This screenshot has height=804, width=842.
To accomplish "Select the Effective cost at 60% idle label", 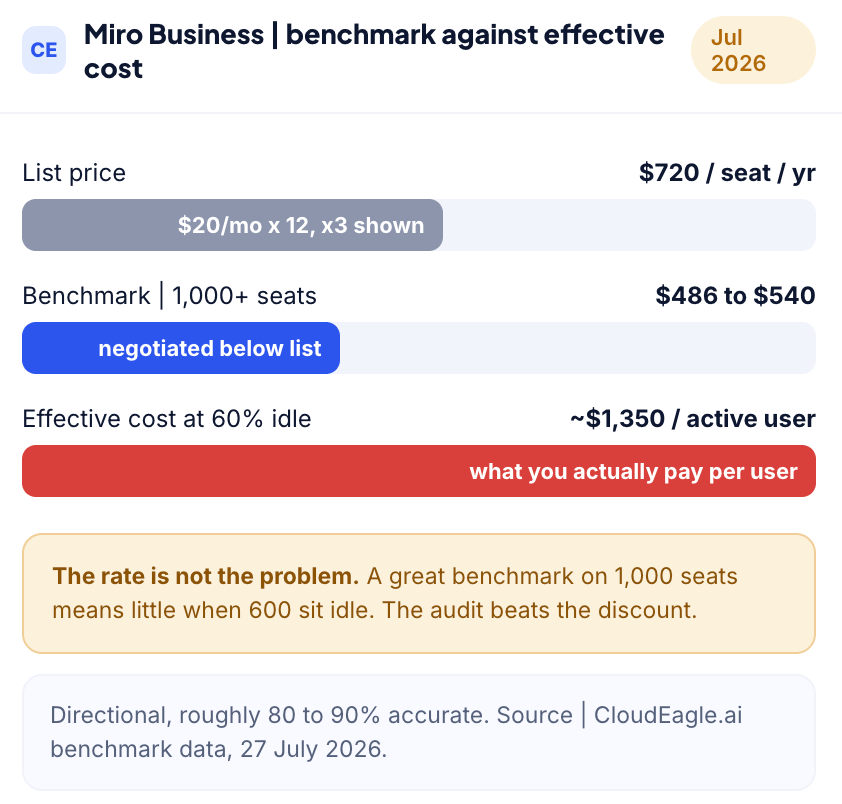I will pyautogui.click(x=167, y=419).
